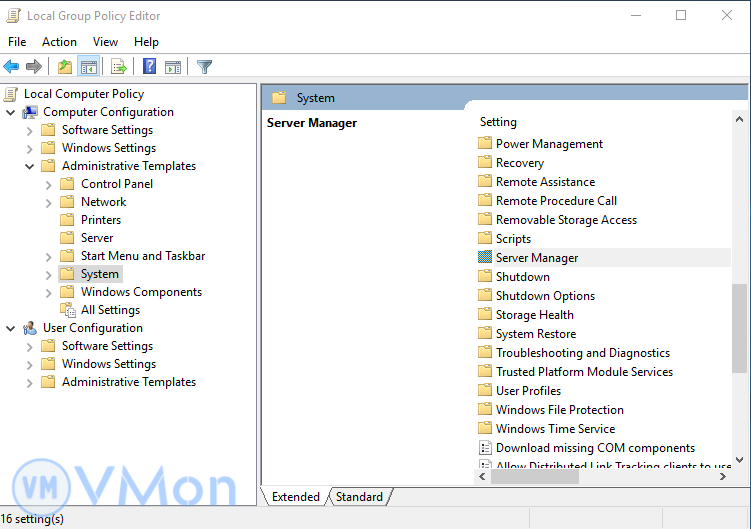Expand the Windows Components tree node
Viewport: 751px width, 529px height.
49,292
